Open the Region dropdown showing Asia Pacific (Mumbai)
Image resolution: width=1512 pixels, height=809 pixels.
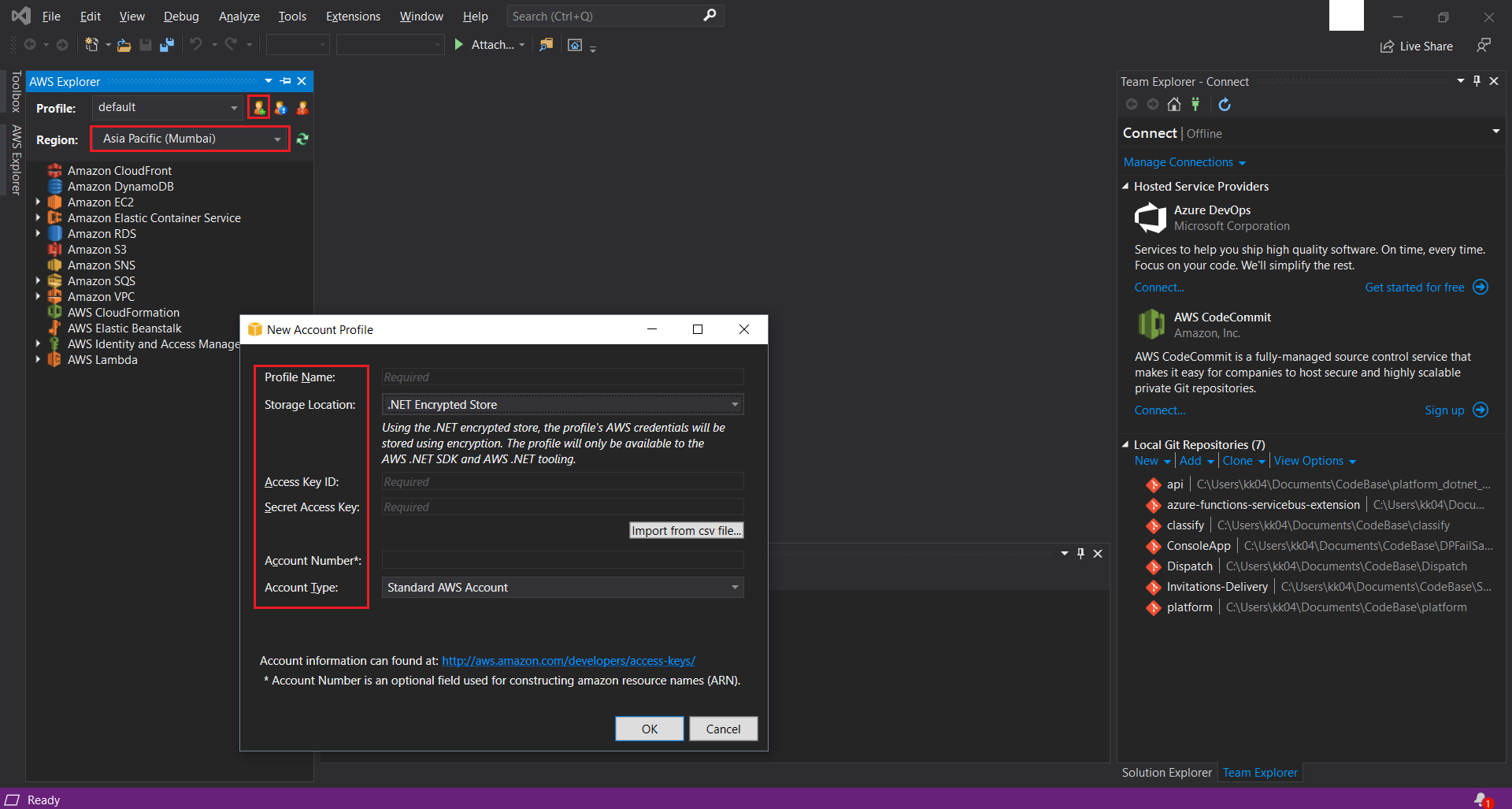click(x=189, y=139)
